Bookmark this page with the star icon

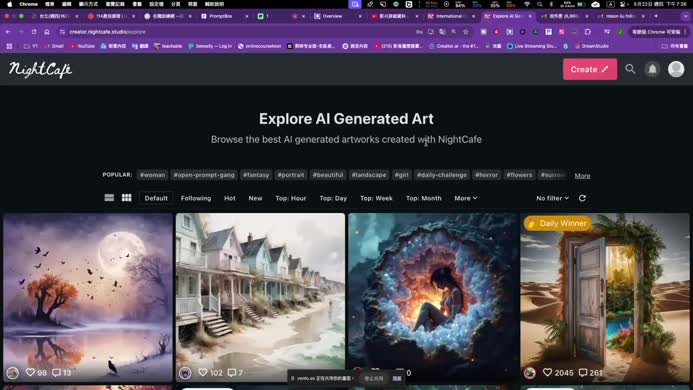[465, 32]
